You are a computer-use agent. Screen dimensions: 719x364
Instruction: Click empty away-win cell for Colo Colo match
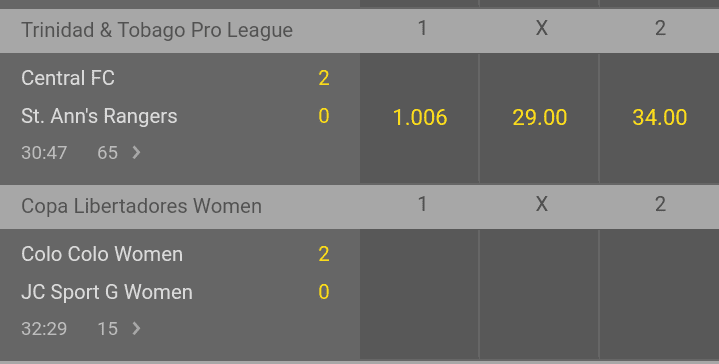point(659,294)
